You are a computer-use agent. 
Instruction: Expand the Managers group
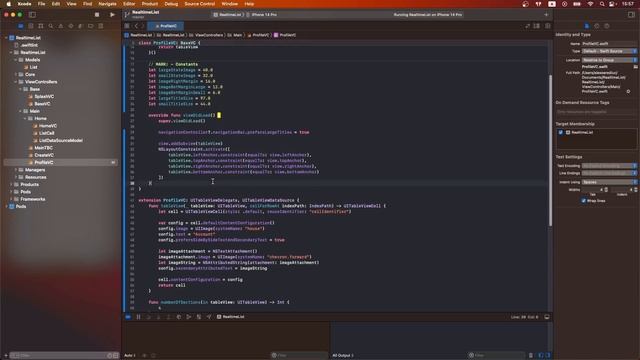click(16, 170)
